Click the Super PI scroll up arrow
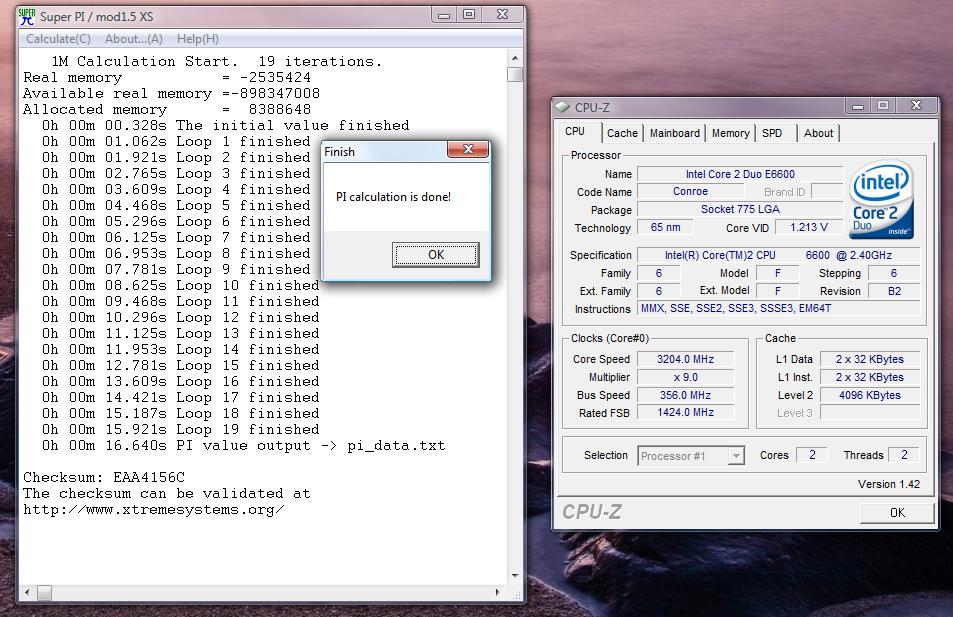The width and height of the screenshot is (953, 617). pos(515,58)
